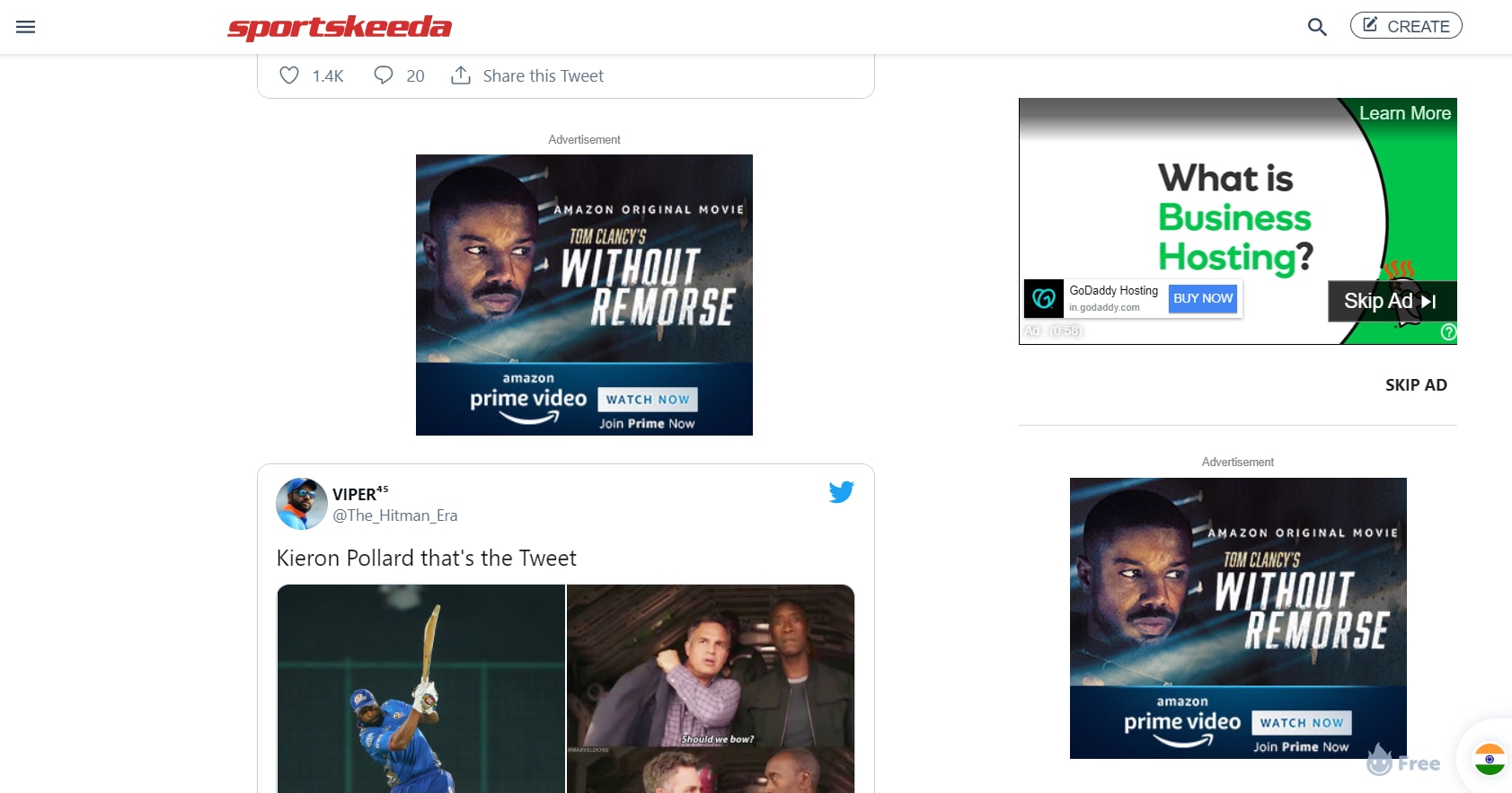Open the center Without Remorse Prime Video ad
Viewport: 1512px width, 793px height.
coord(584,295)
